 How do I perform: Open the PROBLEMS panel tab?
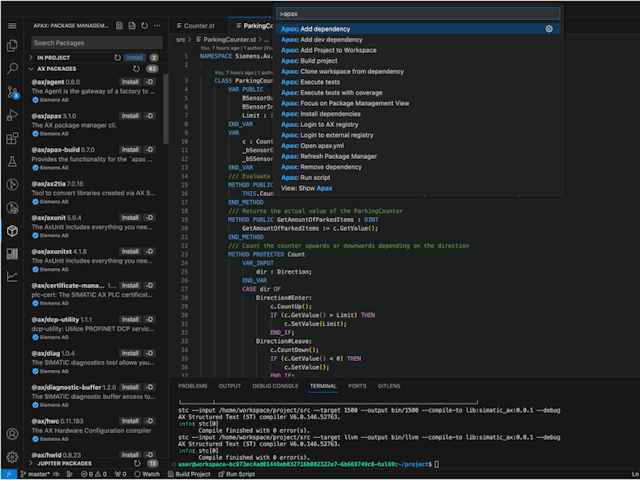pos(192,386)
